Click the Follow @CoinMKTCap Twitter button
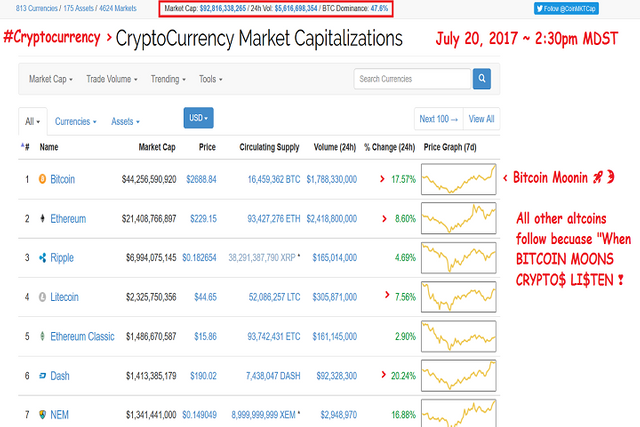The width and height of the screenshot is (640, 427). tap(566, 8)
